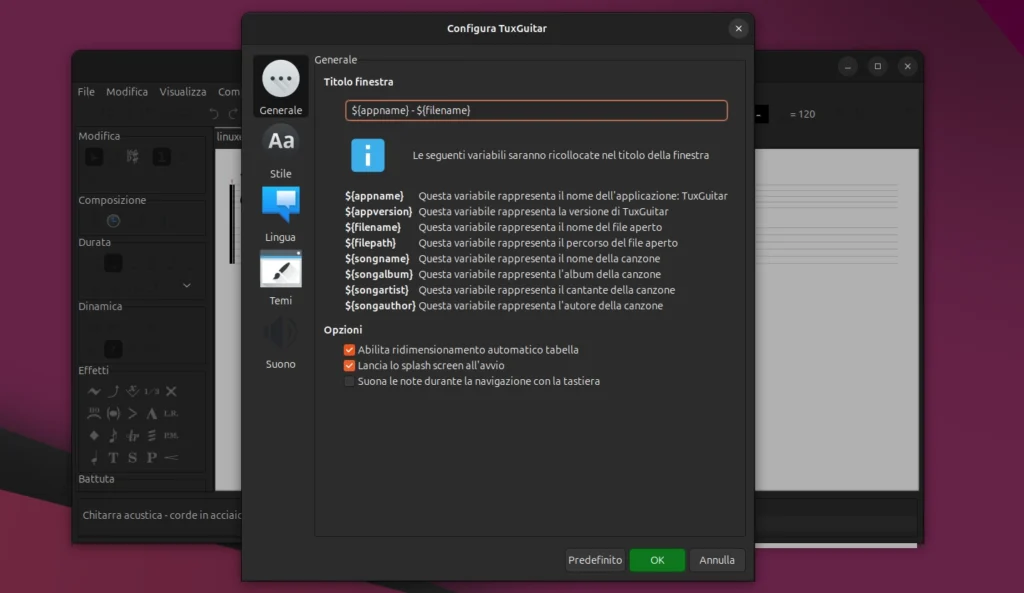Enable Suona le note durante la navigazione
Screen dimensions: 1024x593
point(350,381)
